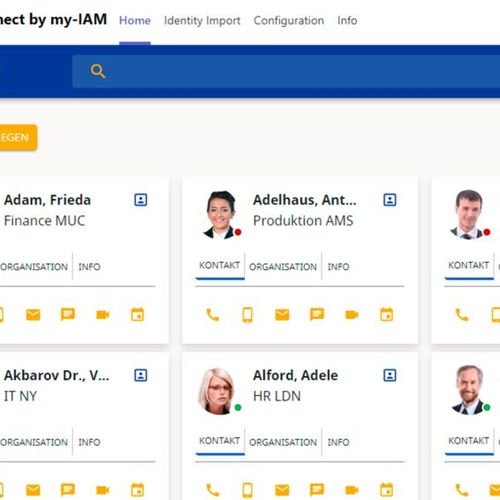
Task: Click the search magnifier icon
Action: coord(98,71)
